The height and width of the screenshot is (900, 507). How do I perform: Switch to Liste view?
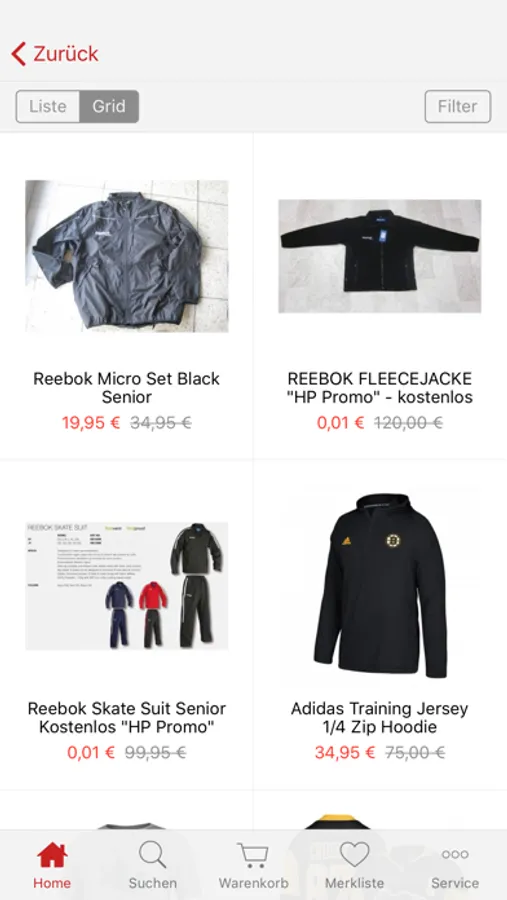48,106
